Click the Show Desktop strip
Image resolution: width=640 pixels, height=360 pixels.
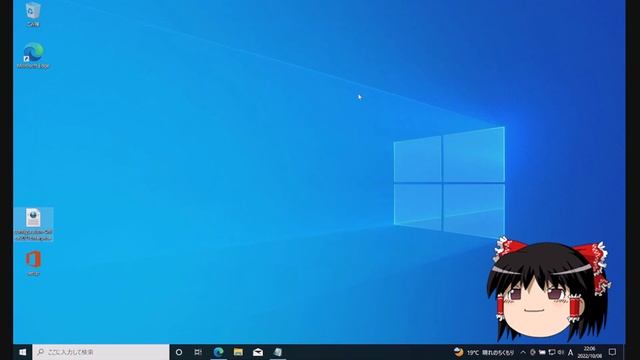click(x=624, y=352)
